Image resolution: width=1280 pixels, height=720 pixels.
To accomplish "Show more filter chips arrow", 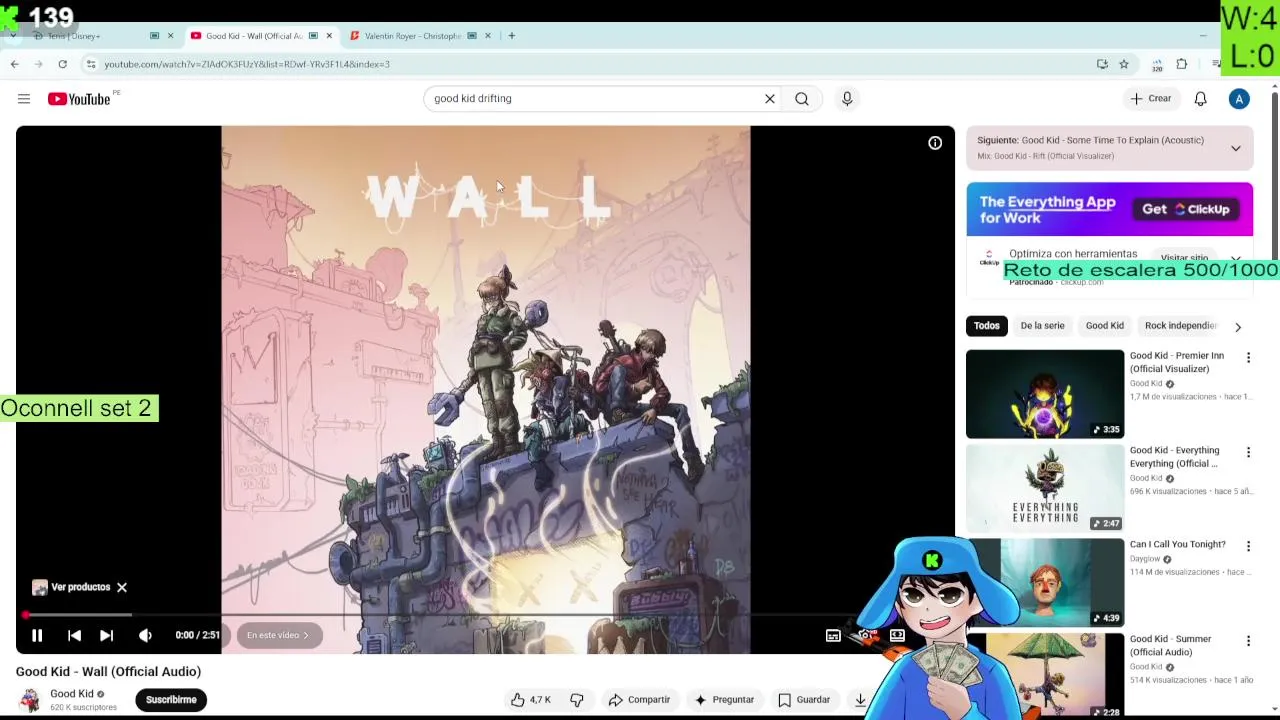I will pyautogui.click(x=1238, y=327).
